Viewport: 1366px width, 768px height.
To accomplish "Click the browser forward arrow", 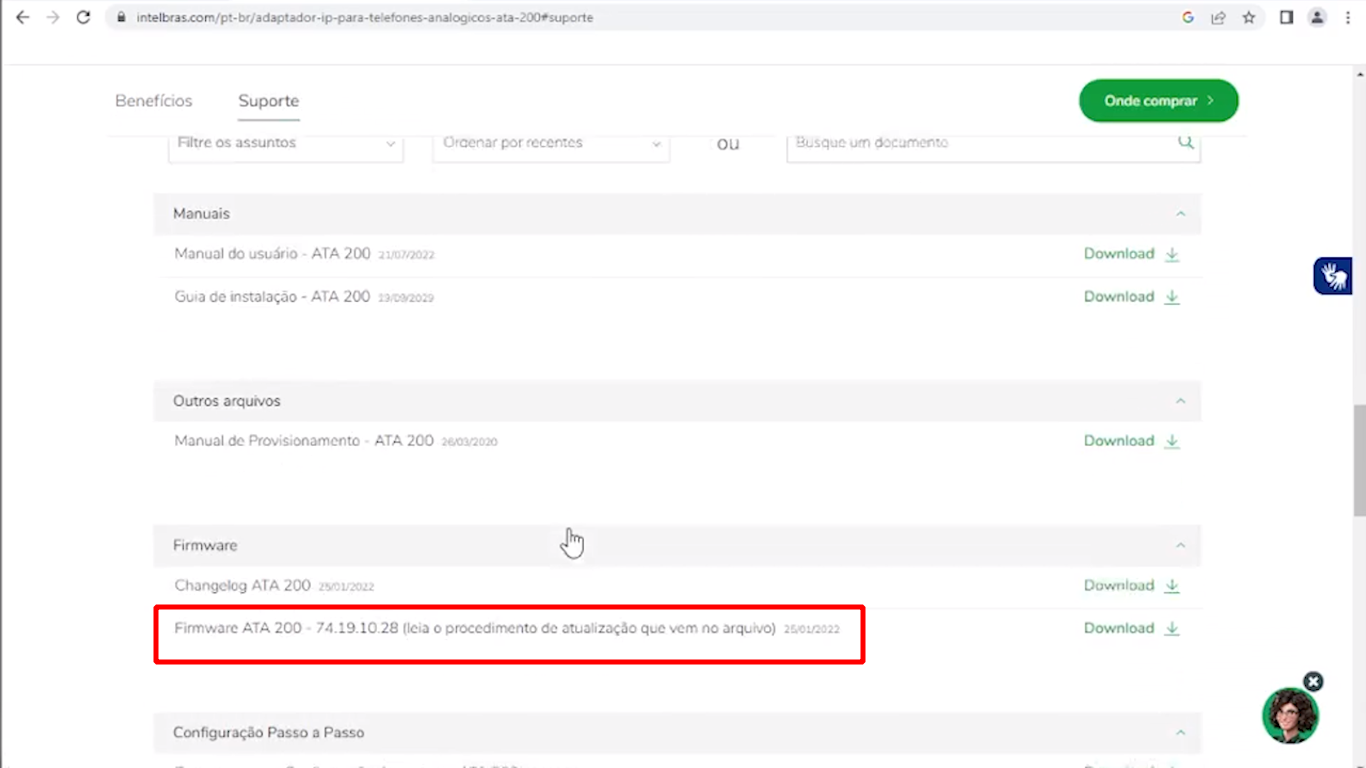I will (x=53, y=17).
